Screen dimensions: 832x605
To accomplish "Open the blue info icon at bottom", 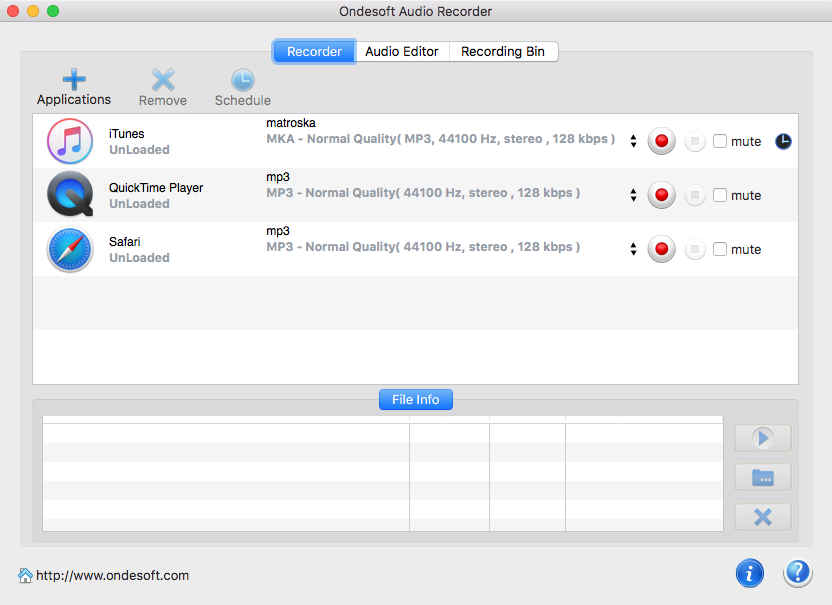I will coord(750,573).
